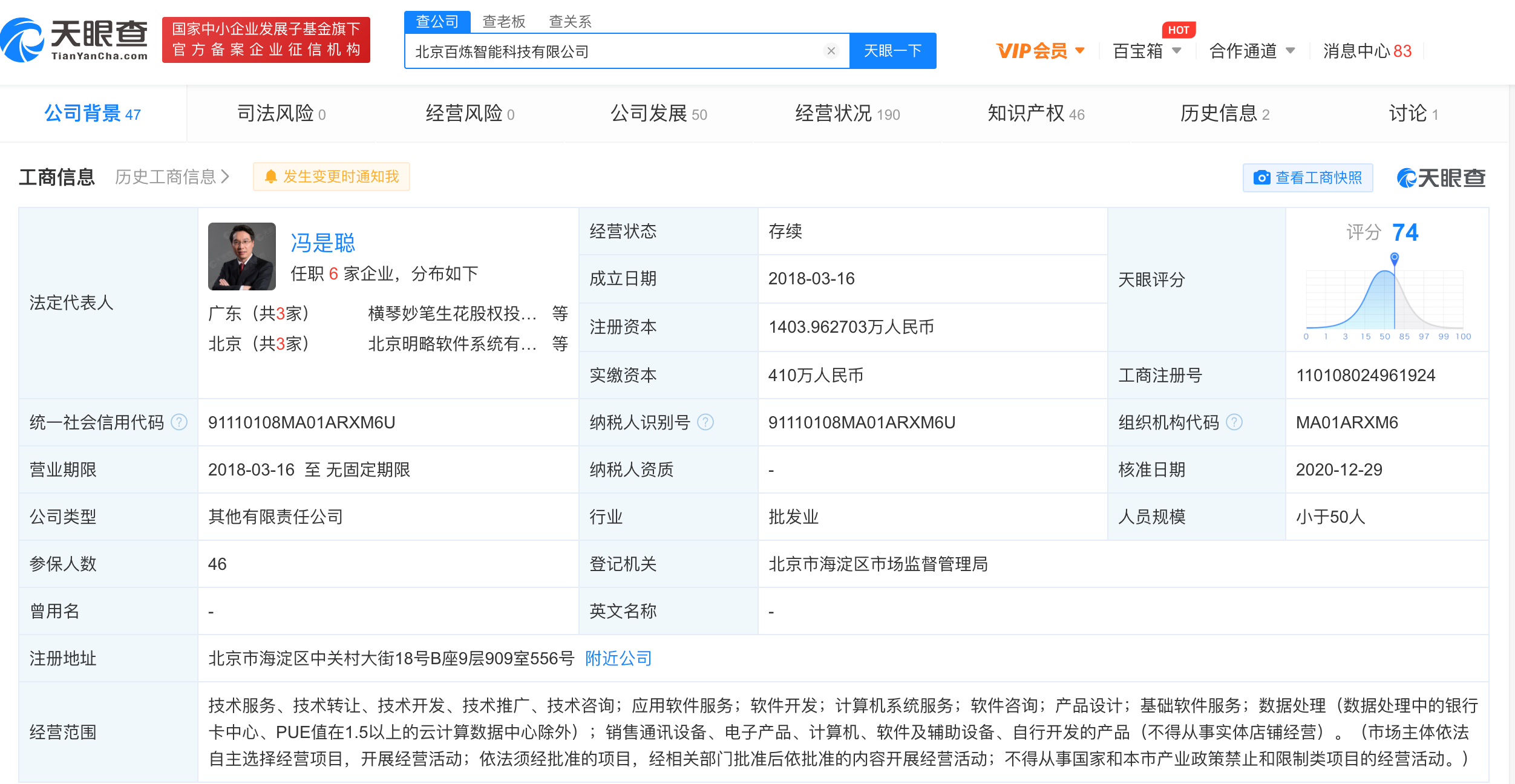The height and width of the screenshot is (784, 1515).
Task: Select the 查老板 search tab
Action: point(504,22)
